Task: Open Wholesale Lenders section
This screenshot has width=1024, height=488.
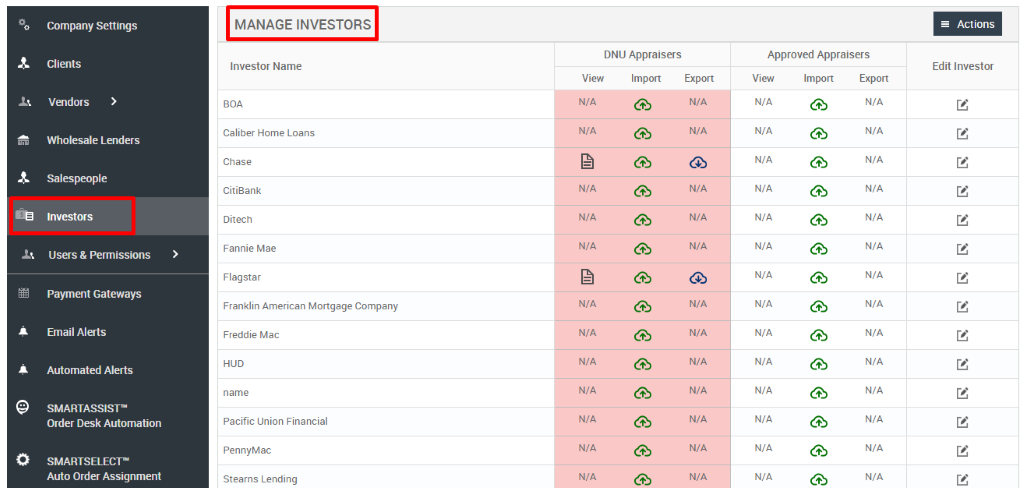Action: click(93, 140)
